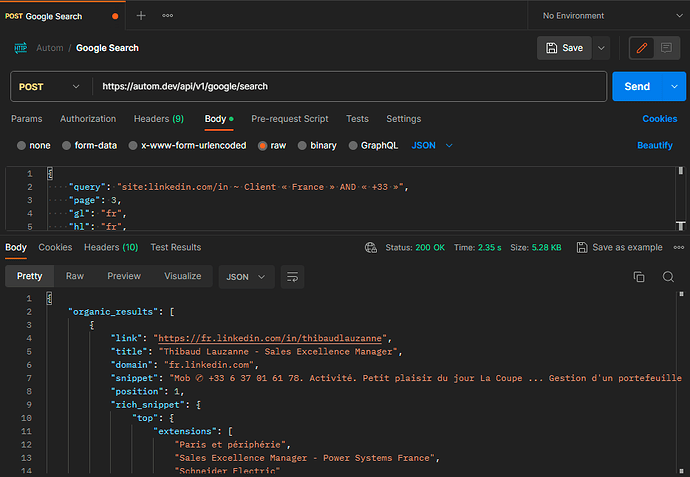The height and width of the screenshot is (477, 690).
Task: Click the "page": 3 line
Action: (95, 200)
